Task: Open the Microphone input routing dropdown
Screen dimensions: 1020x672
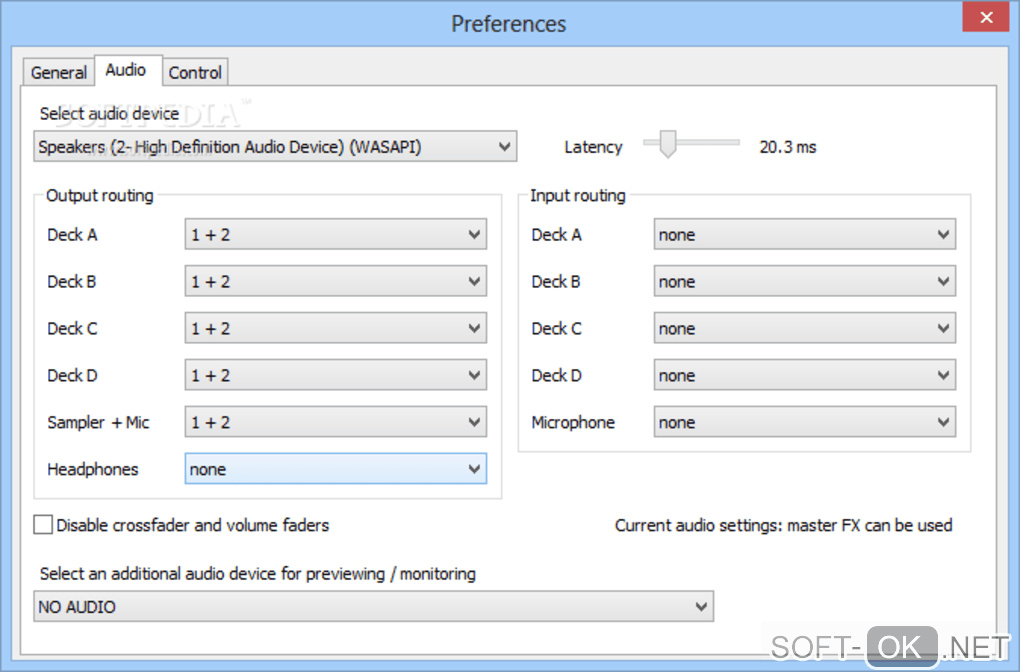Action: (x=804, y=423)
